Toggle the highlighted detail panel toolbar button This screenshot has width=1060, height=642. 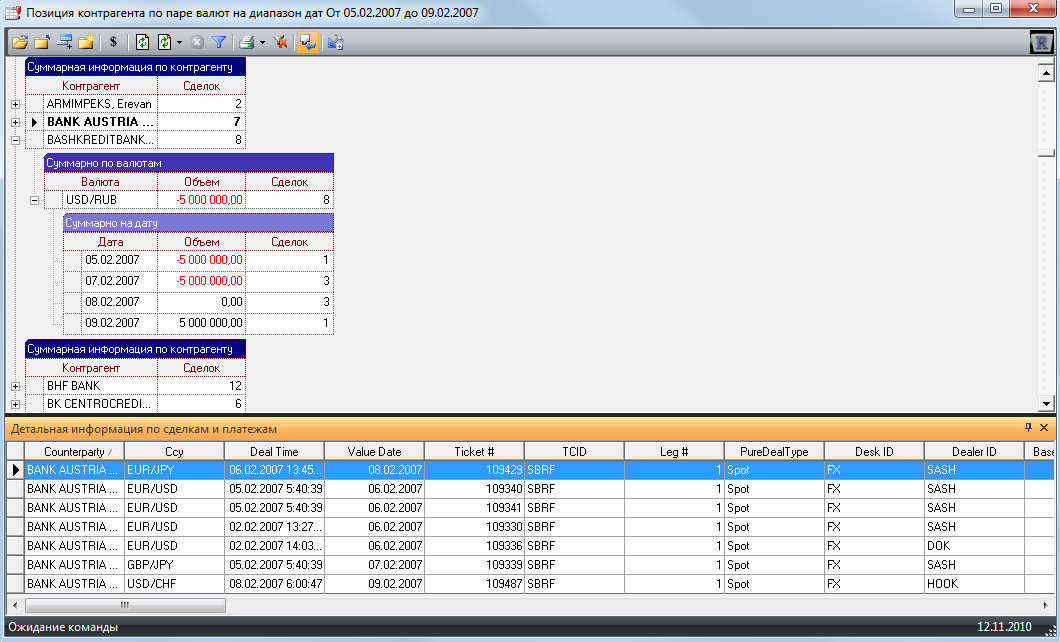(308, 43)
